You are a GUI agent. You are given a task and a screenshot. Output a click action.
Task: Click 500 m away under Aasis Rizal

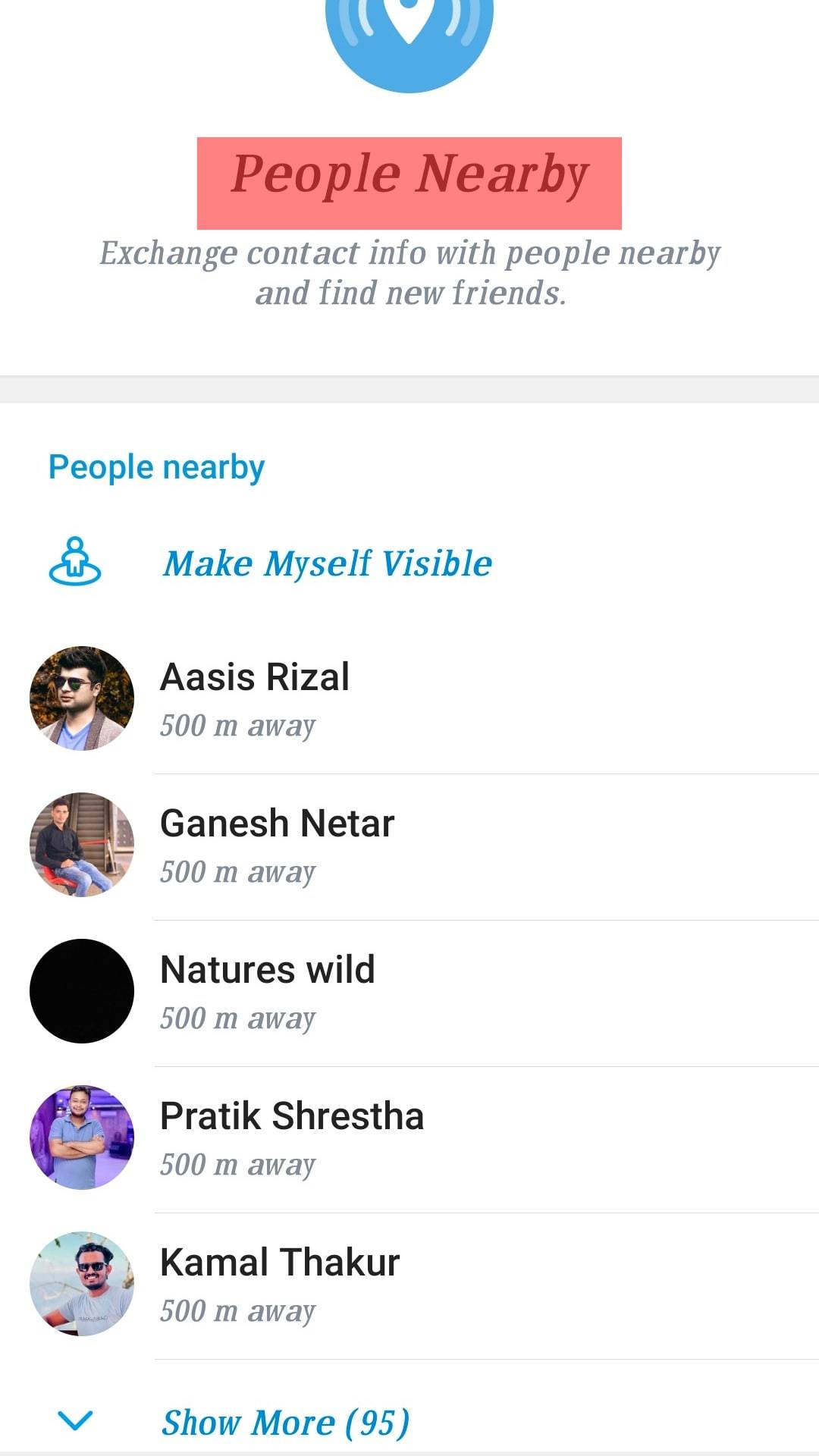point(237,726)
